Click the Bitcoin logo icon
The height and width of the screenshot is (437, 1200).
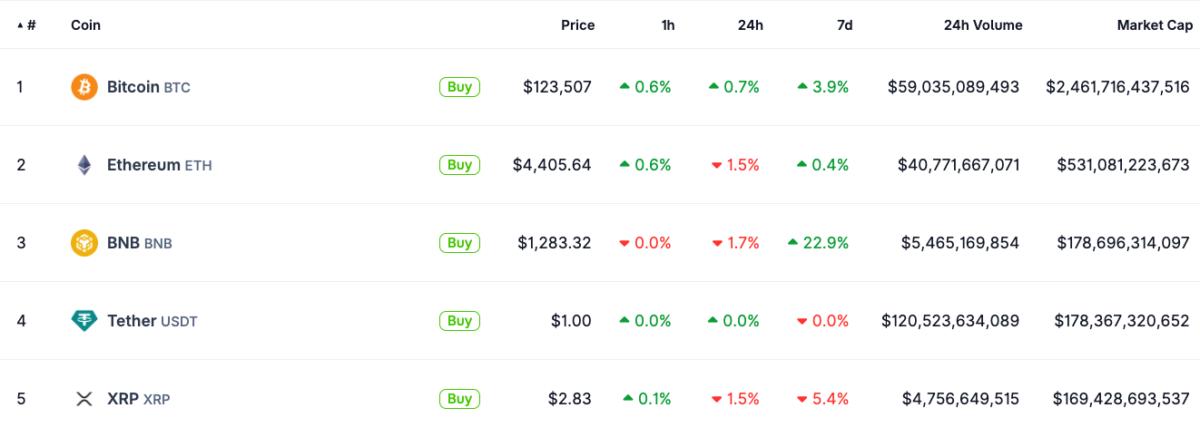(84, 87)
